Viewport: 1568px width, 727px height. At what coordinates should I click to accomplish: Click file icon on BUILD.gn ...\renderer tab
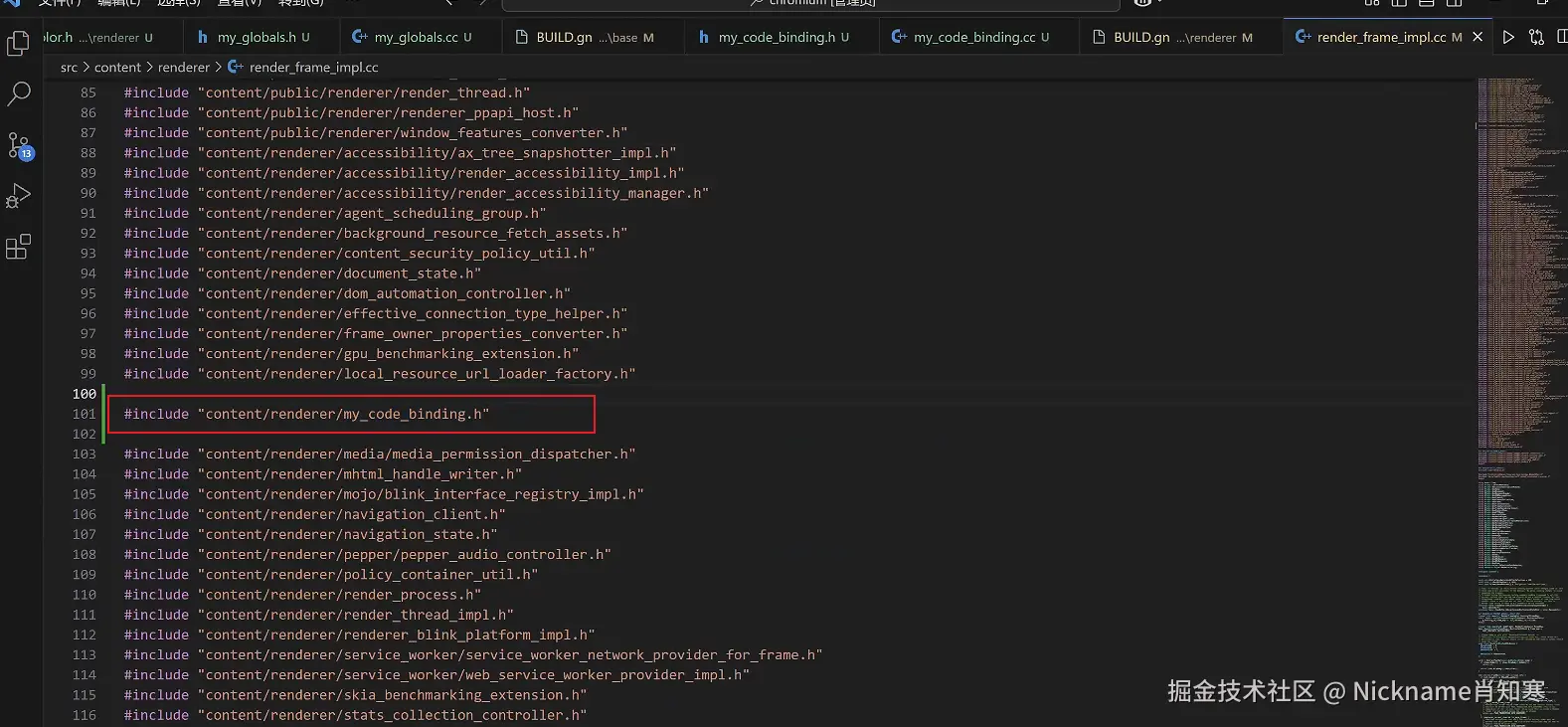(1099, 37)
